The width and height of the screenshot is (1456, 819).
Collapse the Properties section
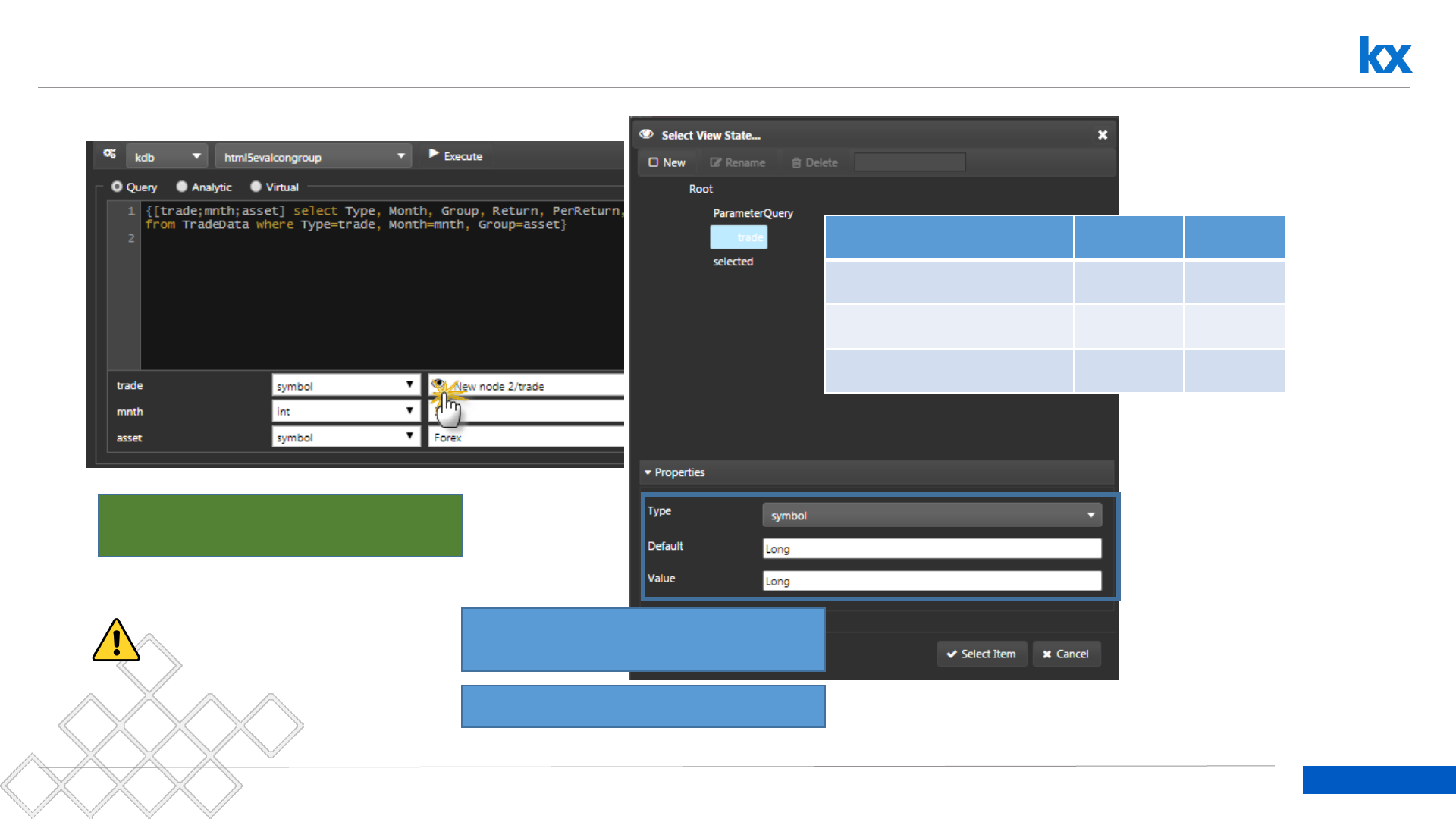click(x=648, y=472)
